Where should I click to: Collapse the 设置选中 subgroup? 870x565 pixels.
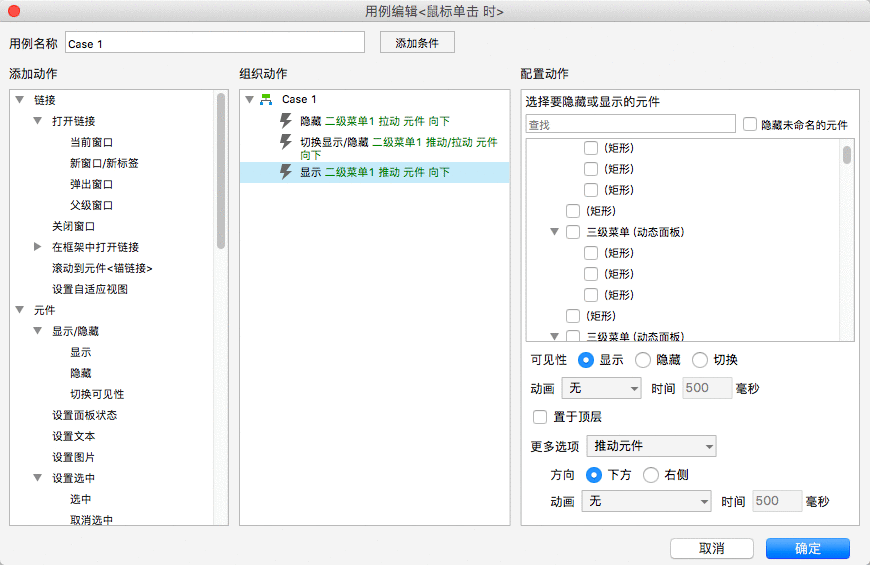[38, 477]
